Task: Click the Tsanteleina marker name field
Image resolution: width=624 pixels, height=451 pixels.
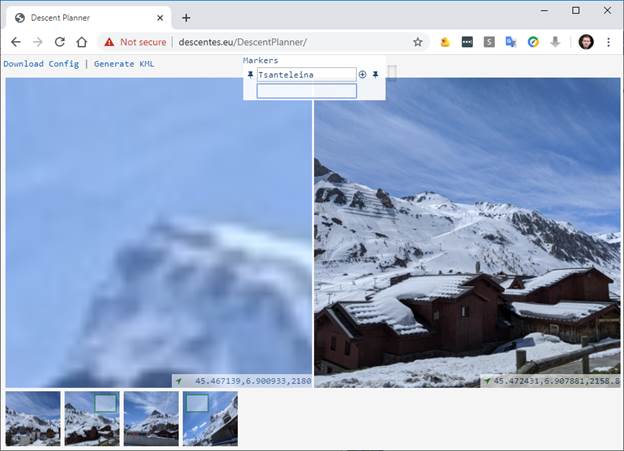Action: point(306,74)
